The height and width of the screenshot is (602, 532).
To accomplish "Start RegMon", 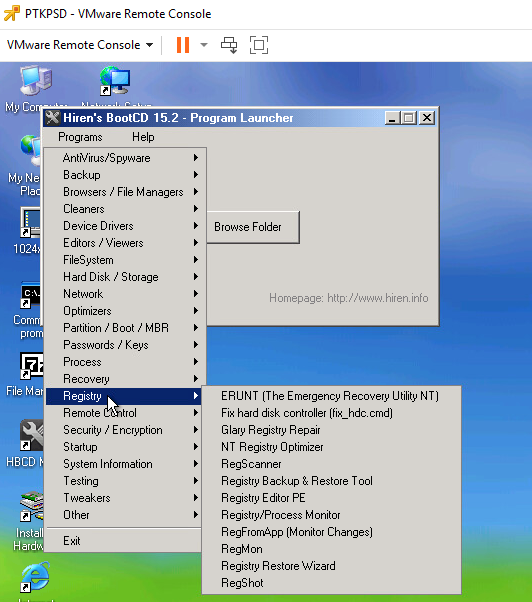I will [x=331, y=549].
